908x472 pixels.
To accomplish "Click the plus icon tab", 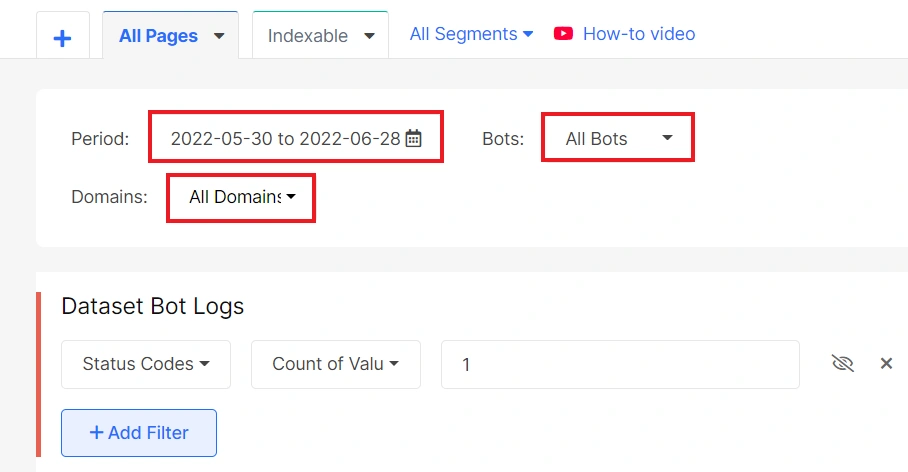I will (63, 36).
